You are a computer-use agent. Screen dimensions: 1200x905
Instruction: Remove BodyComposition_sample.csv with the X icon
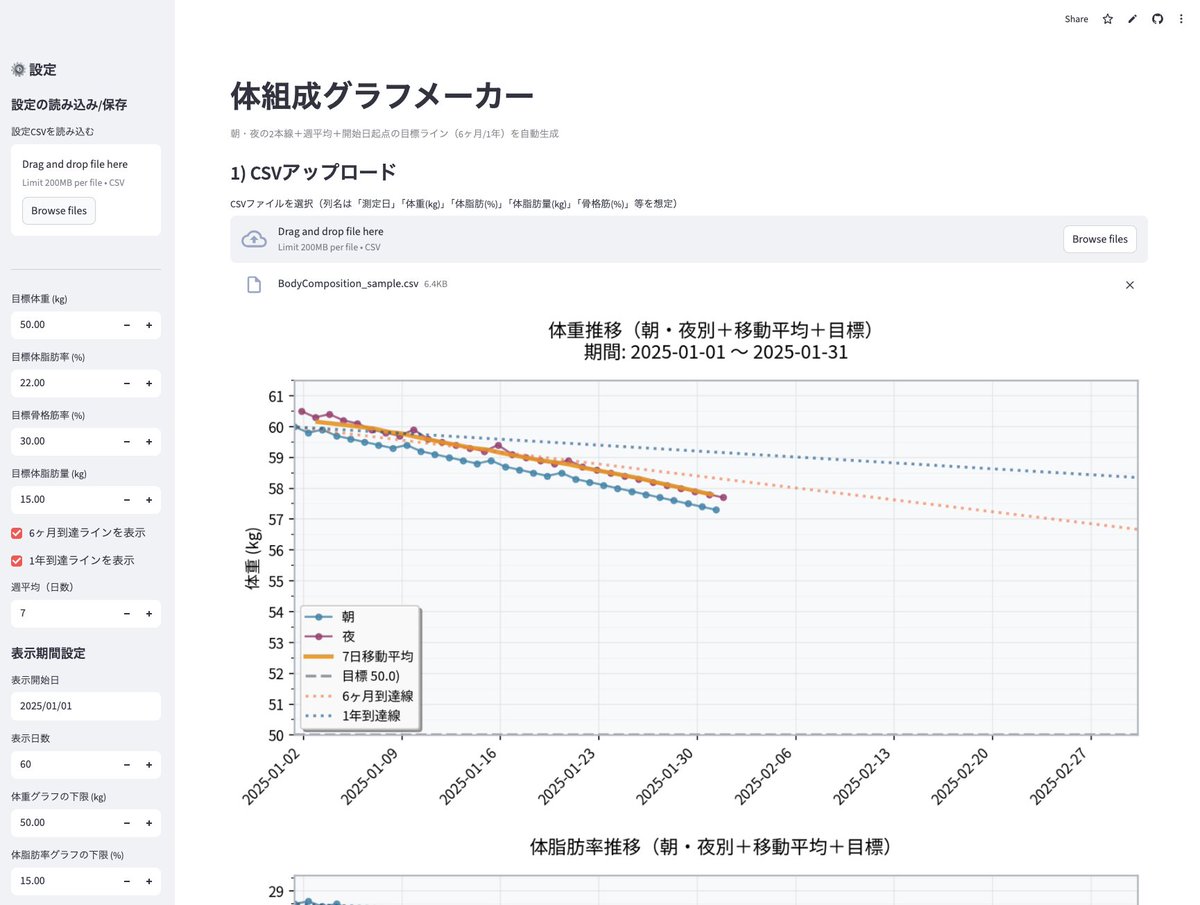1130,285
